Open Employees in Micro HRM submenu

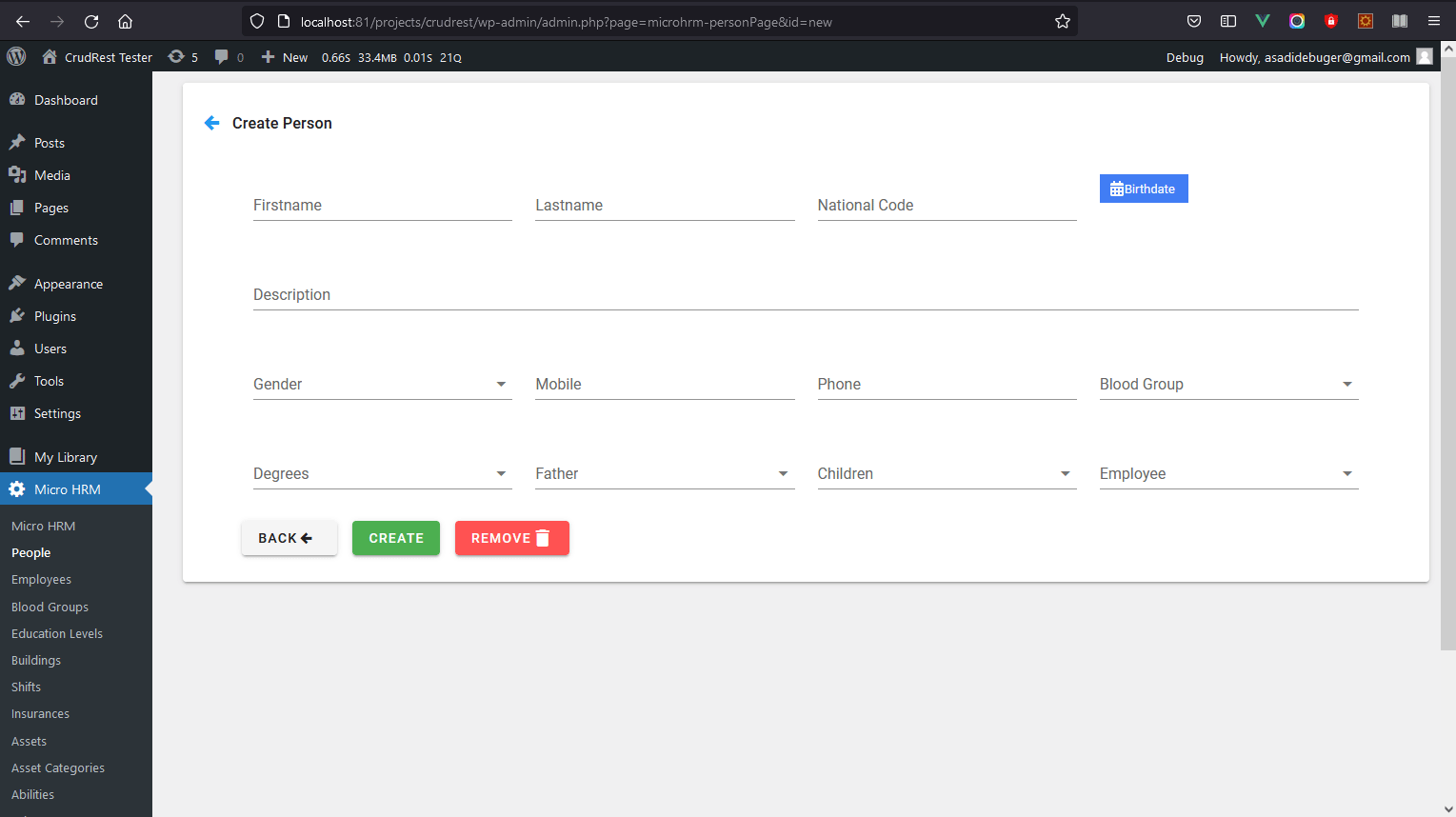click(41, 580)
